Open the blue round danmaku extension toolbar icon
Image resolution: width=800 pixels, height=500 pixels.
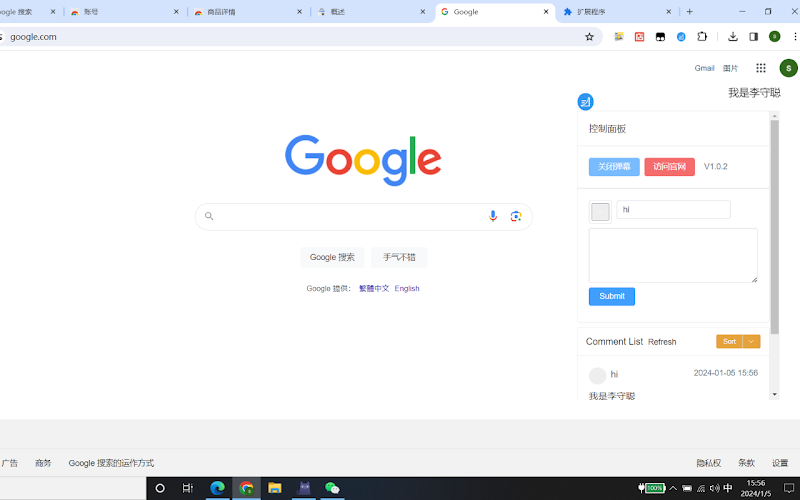[681, 37]
